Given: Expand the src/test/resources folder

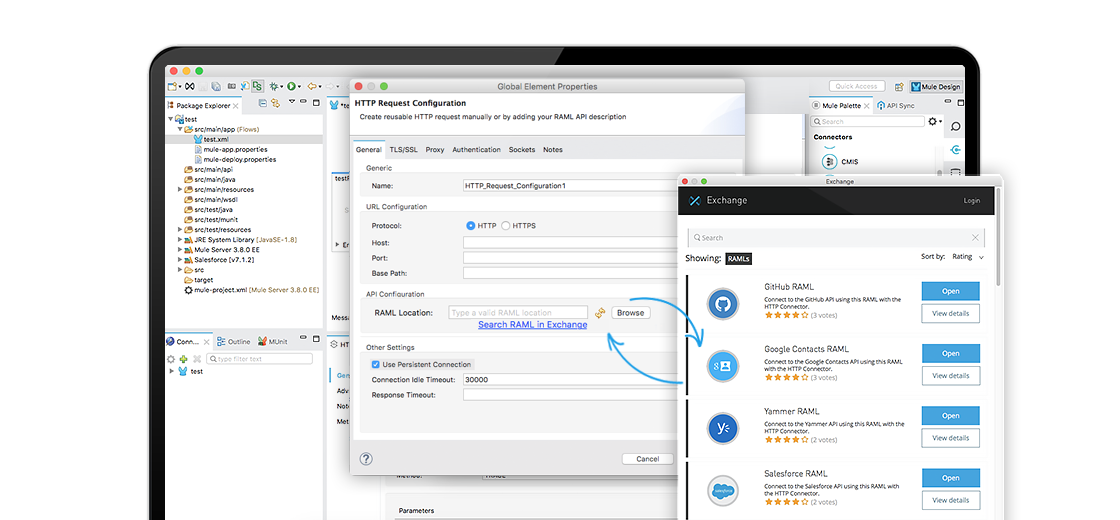Looking at the screenshot, I should [180, 229].
